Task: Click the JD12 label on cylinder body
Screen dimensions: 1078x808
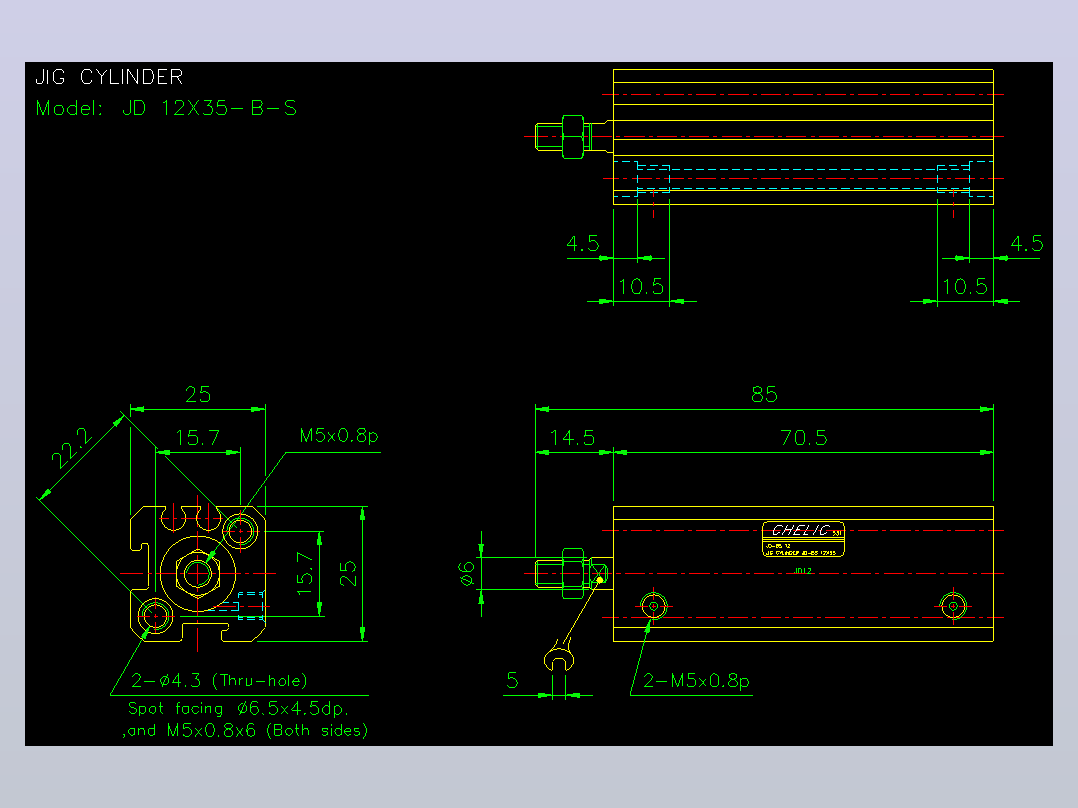Action: coord(803,571)
